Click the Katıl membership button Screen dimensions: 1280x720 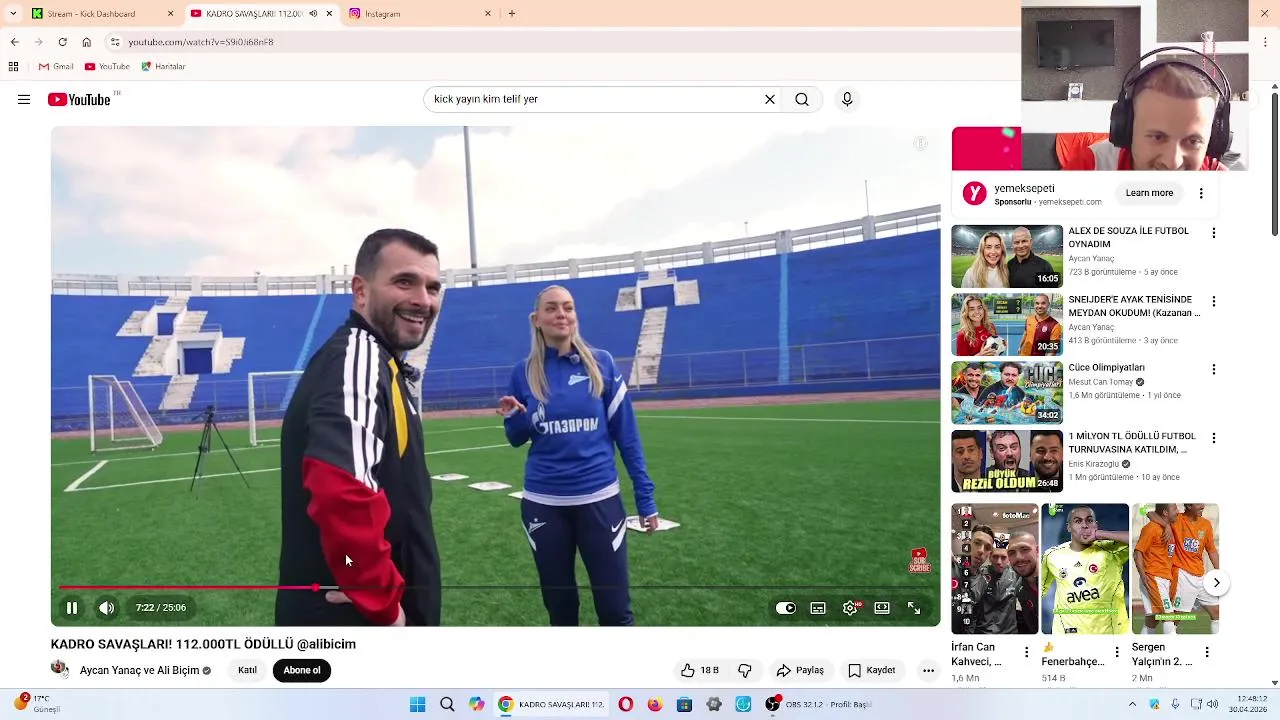pos(247,670)
